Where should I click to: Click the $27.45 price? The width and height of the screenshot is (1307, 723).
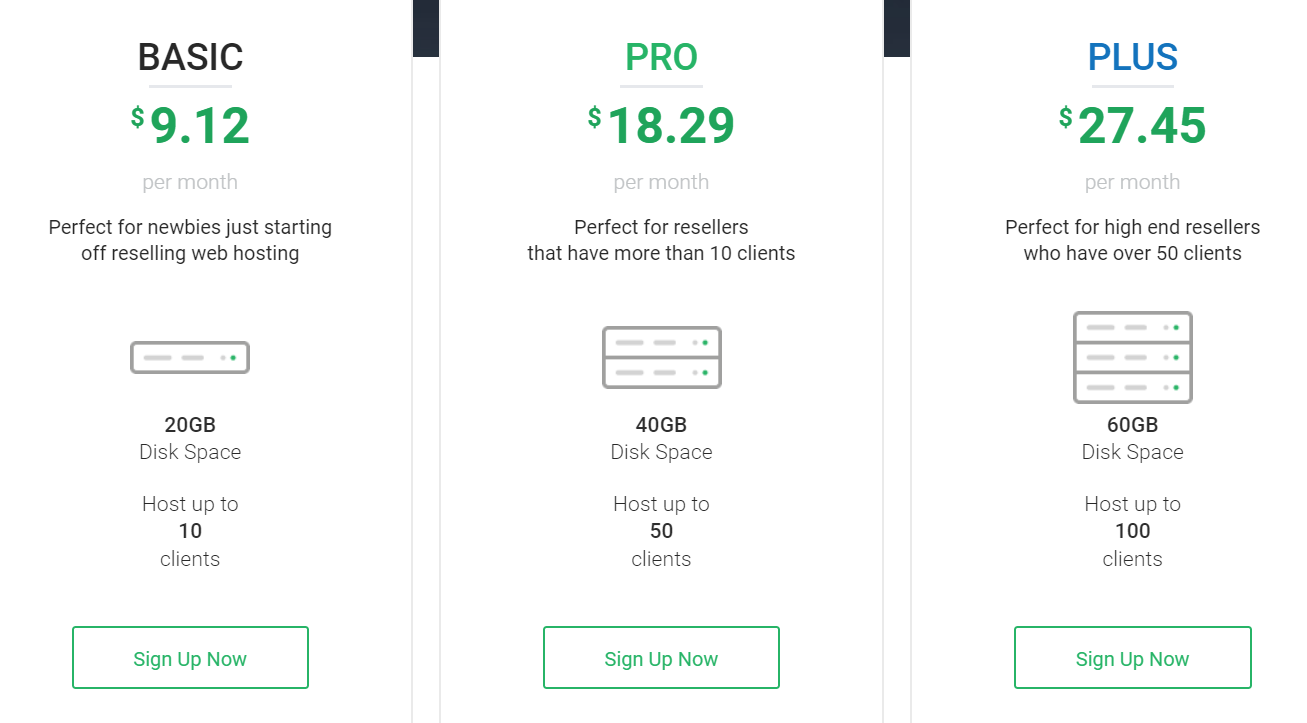pos(1132,126)
